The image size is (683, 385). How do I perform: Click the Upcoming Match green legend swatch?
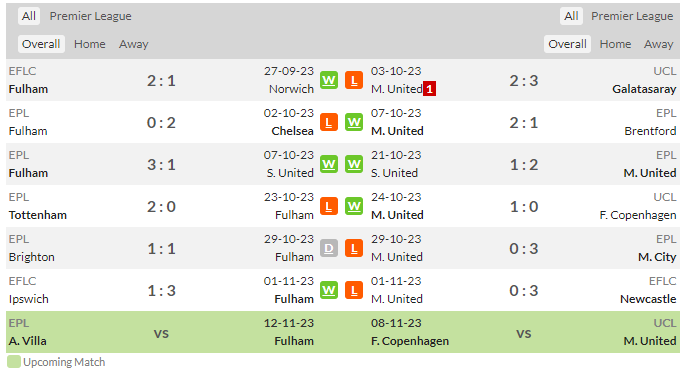click(x=14, y=362)
